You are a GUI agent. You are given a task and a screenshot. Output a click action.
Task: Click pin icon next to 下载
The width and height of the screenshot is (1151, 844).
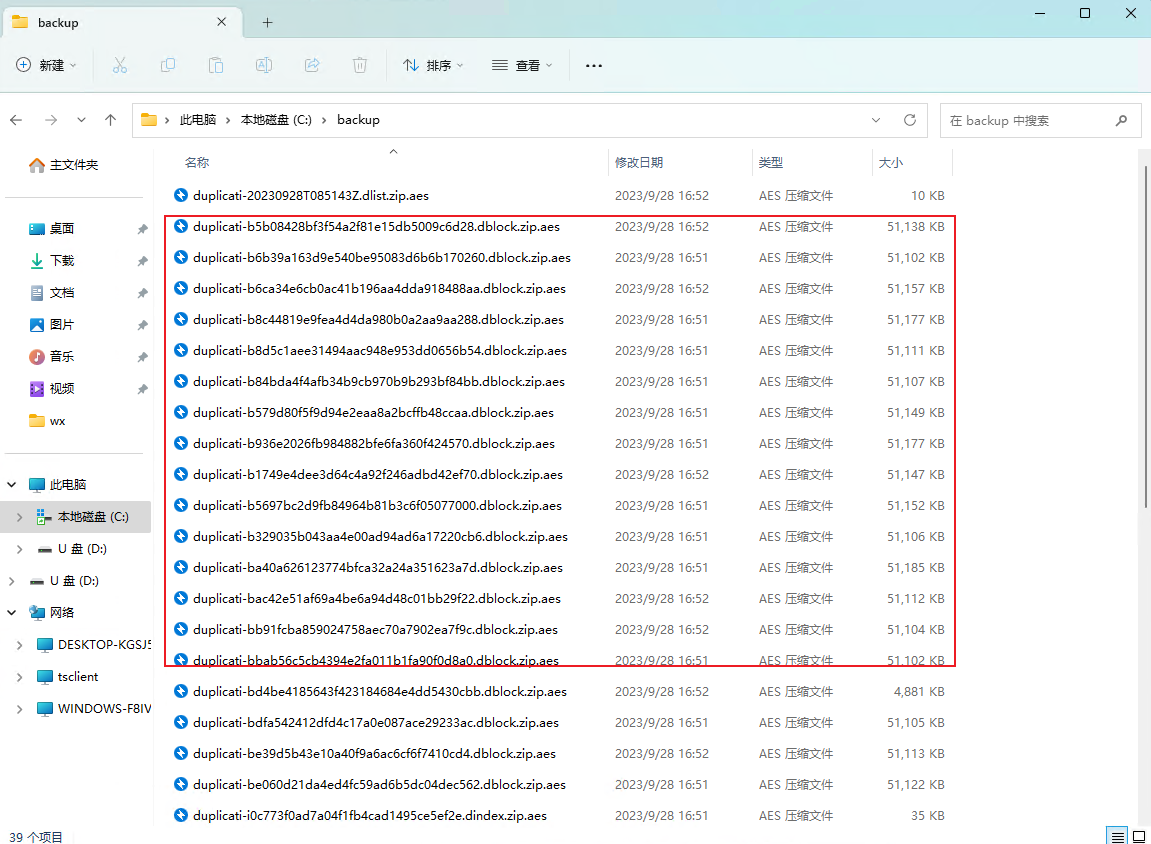142,261
